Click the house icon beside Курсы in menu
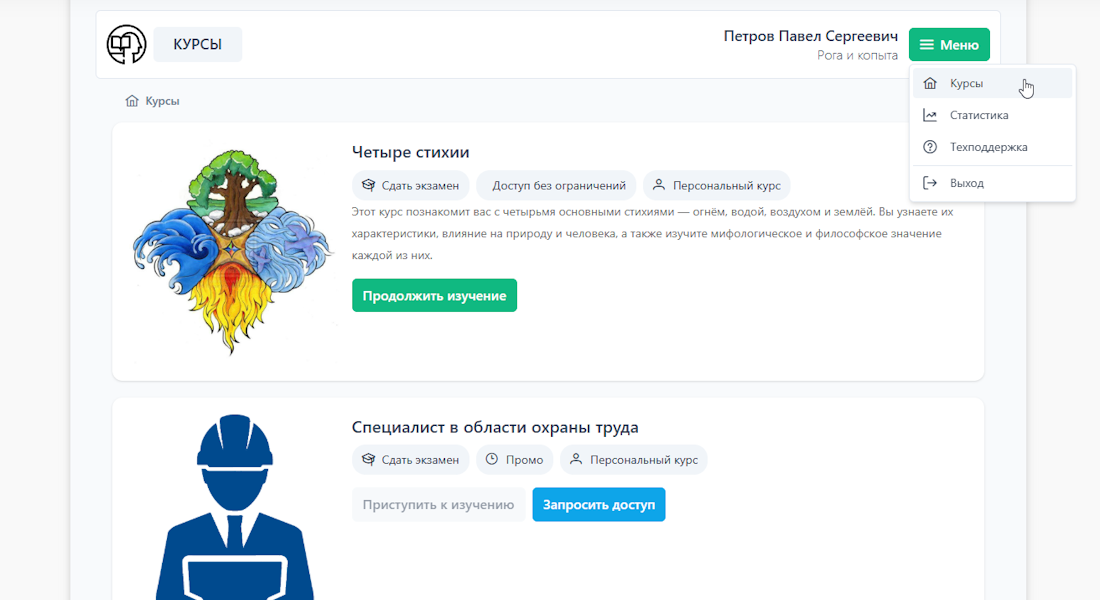The image size is (1100, 600). (x=930, y=84)
